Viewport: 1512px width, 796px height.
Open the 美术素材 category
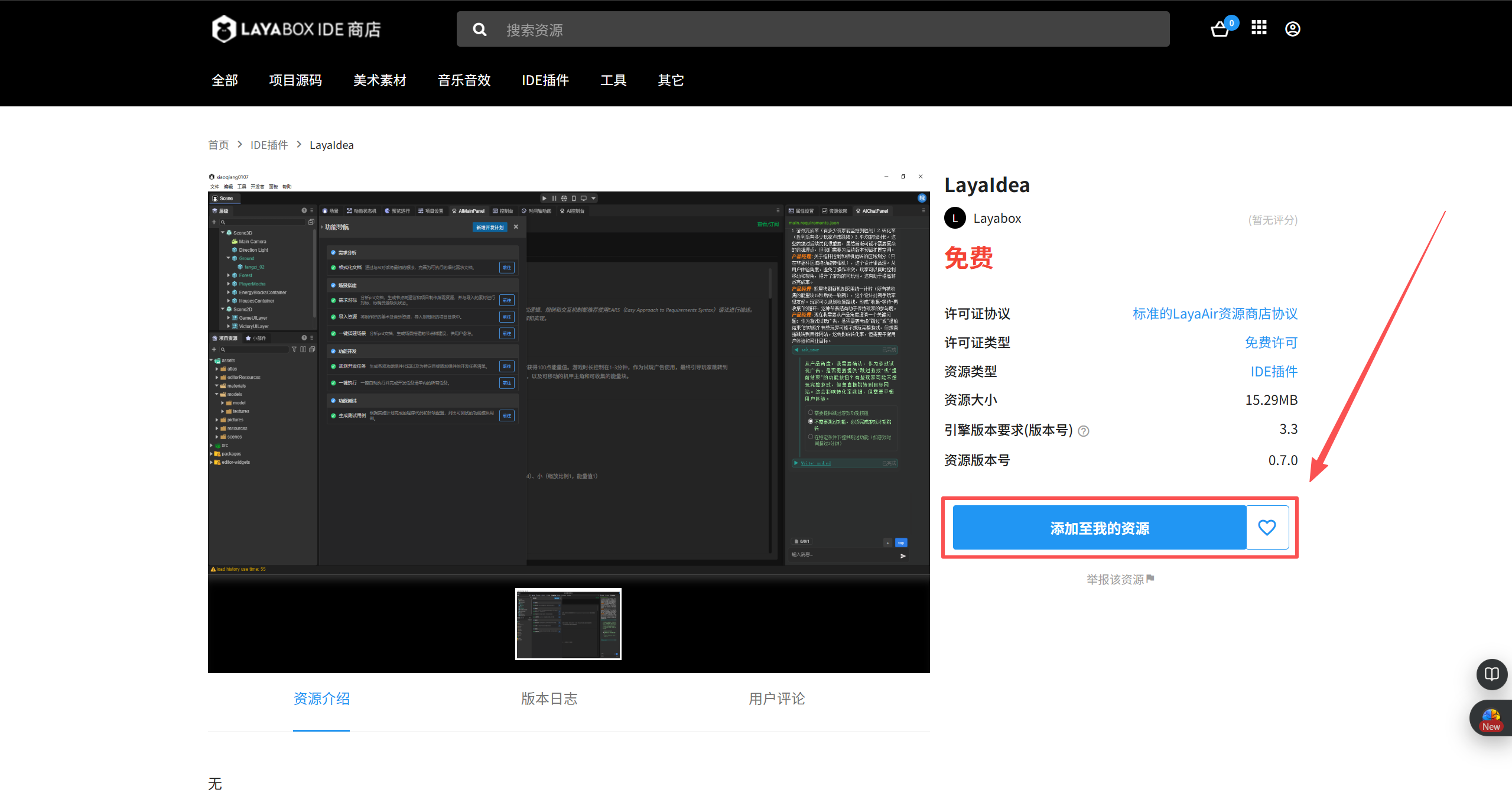pos(380,80)
